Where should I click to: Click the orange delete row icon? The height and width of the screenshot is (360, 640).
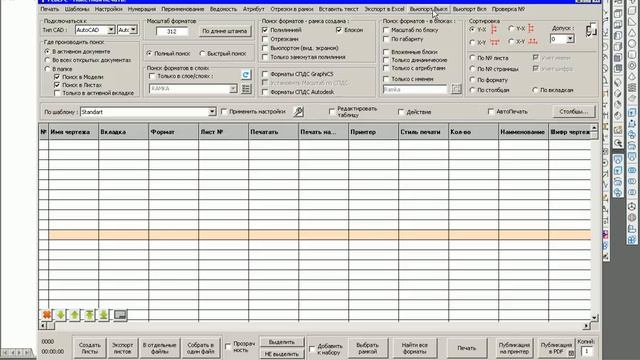point(47,315)
